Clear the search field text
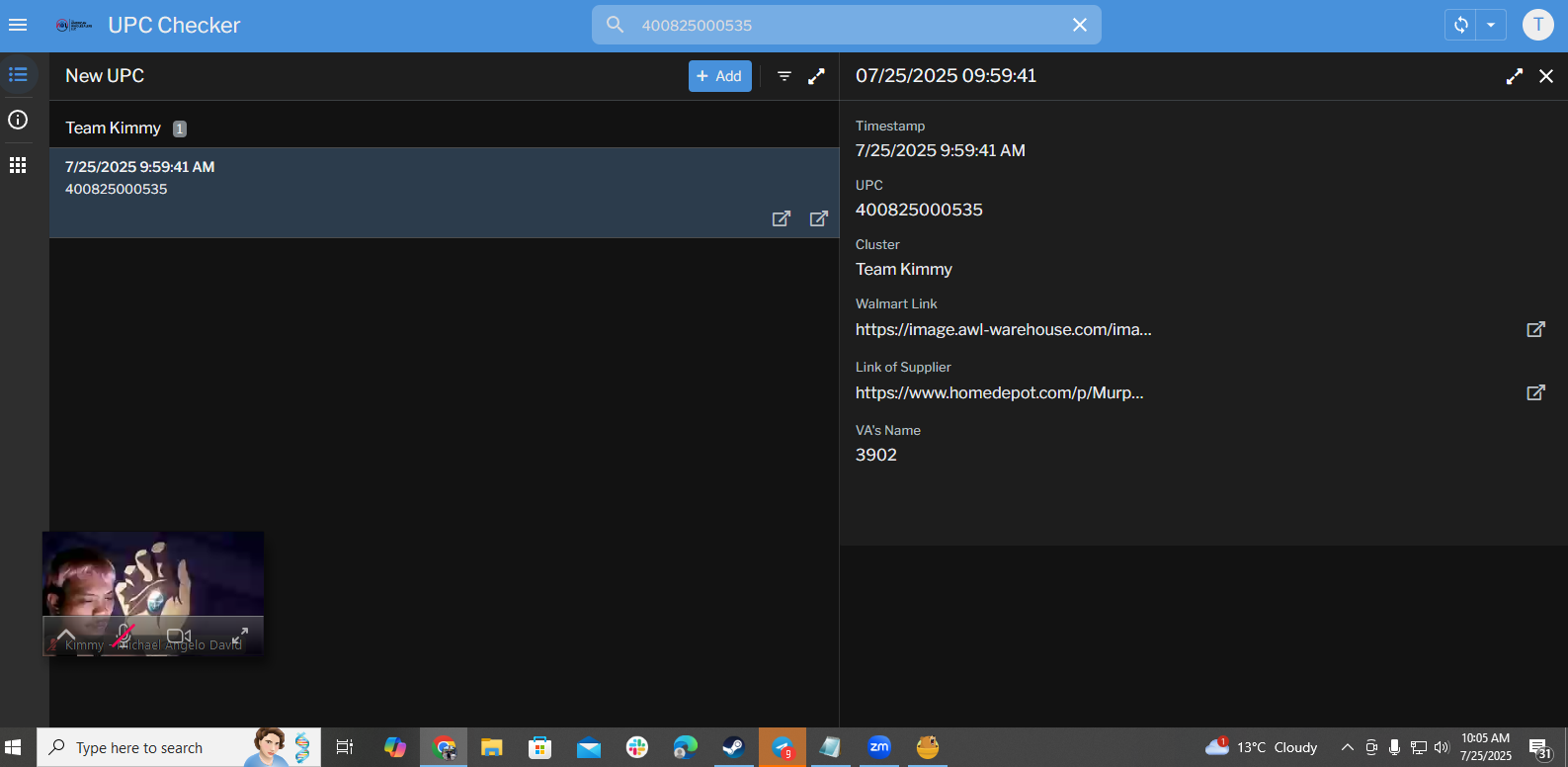Image resolution: width=1568 pixels, height=767 pixels. pos(1080,25)
